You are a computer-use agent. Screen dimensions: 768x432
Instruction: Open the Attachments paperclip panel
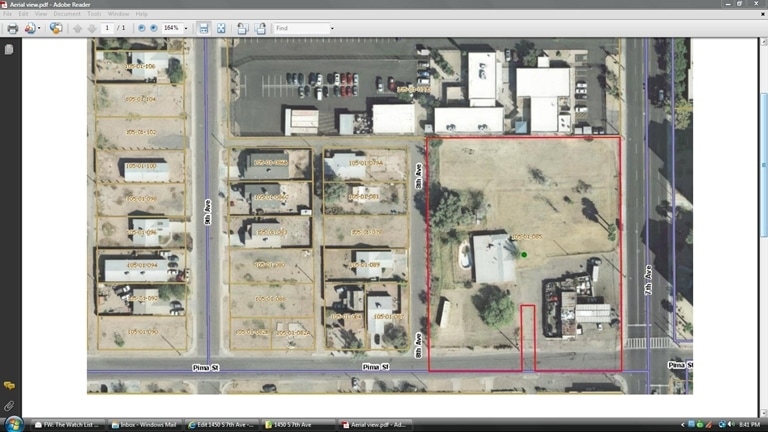coord(9,407)
